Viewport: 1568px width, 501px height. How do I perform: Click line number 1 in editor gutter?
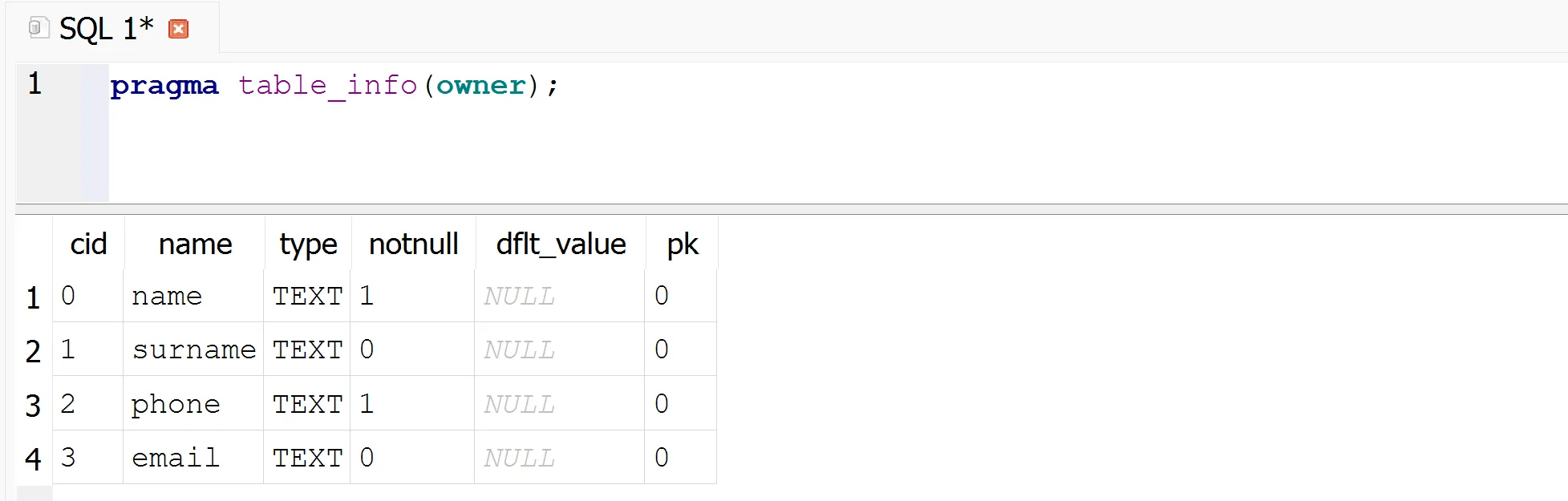[34, 83]
